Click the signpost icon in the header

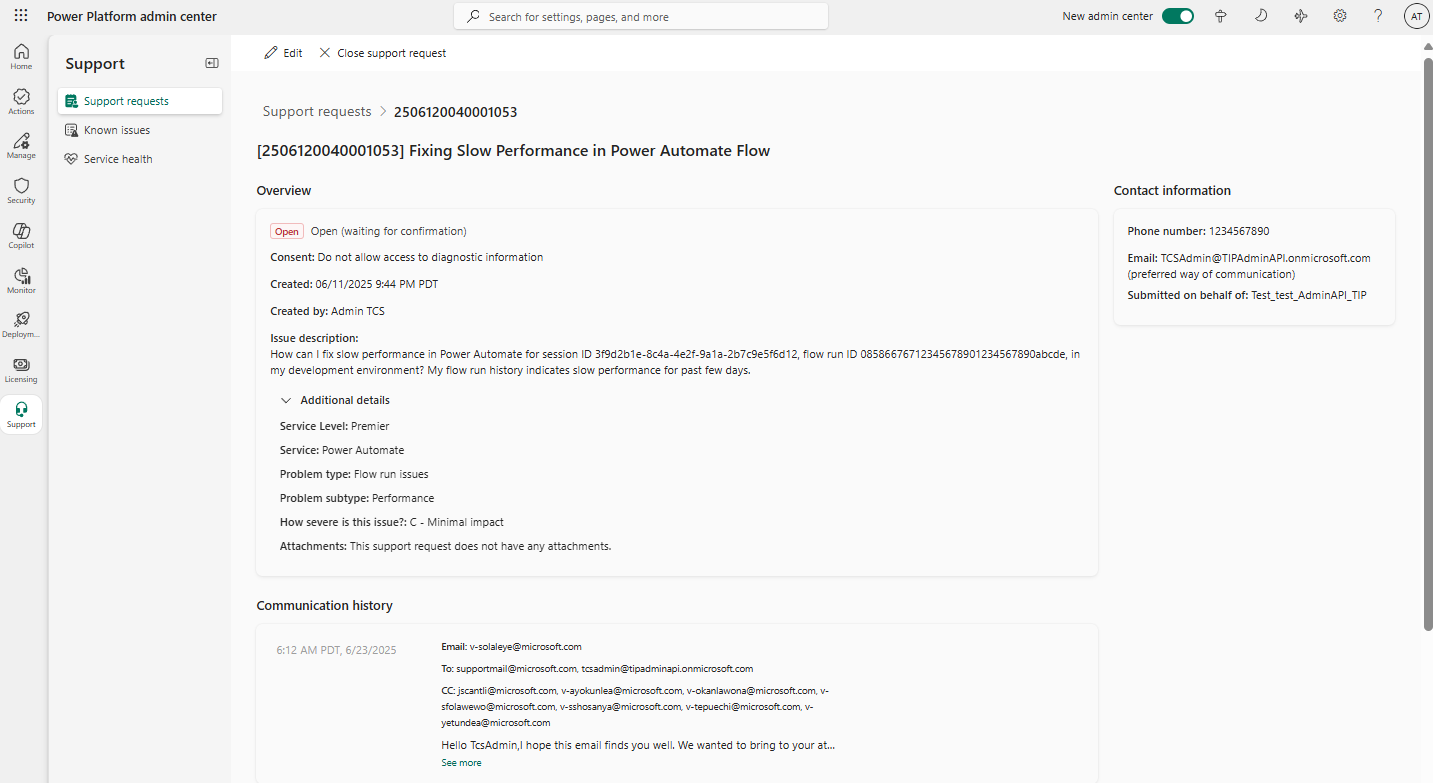click(x=1220, y=16)
